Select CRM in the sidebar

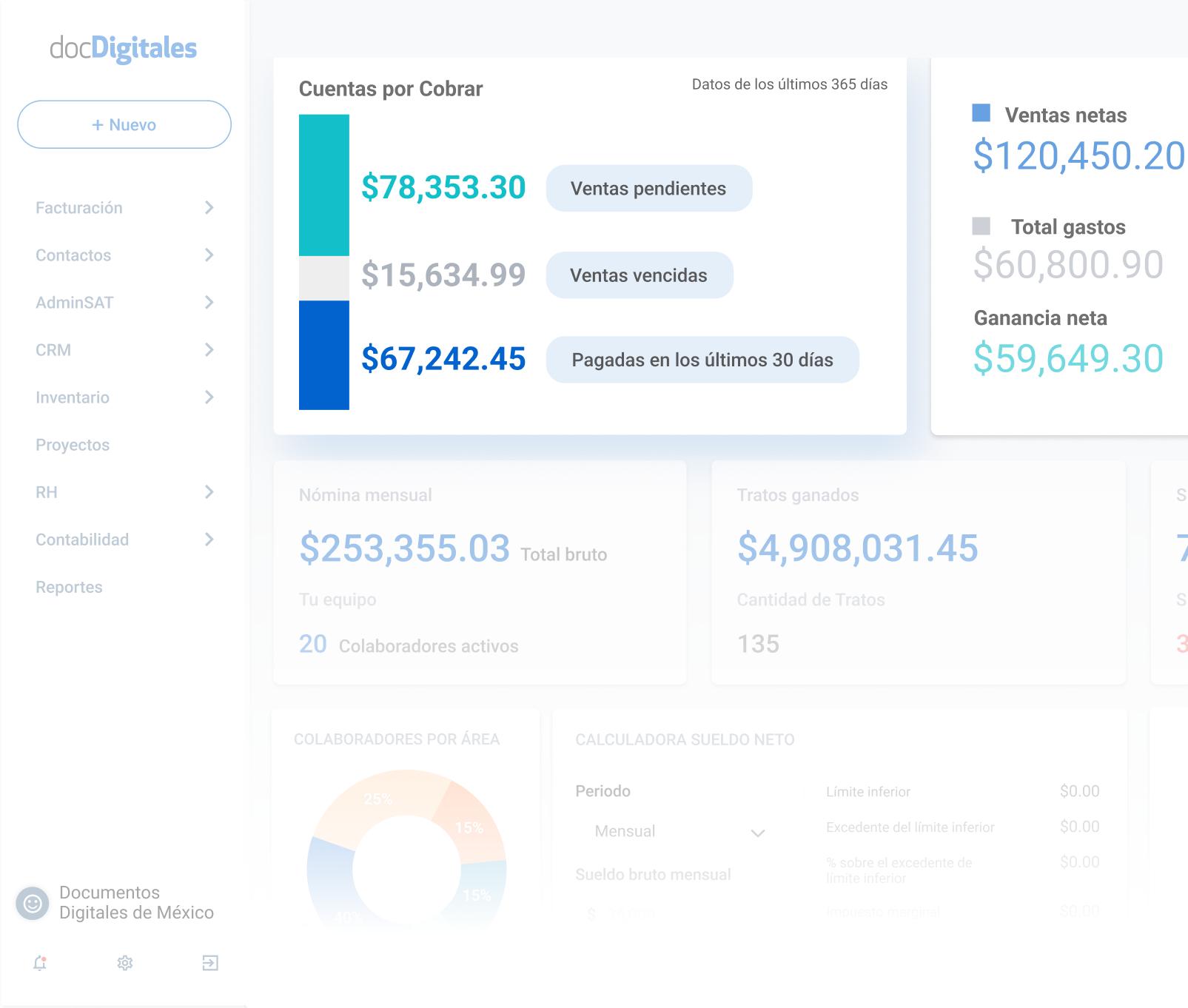[x=53, y=350]
